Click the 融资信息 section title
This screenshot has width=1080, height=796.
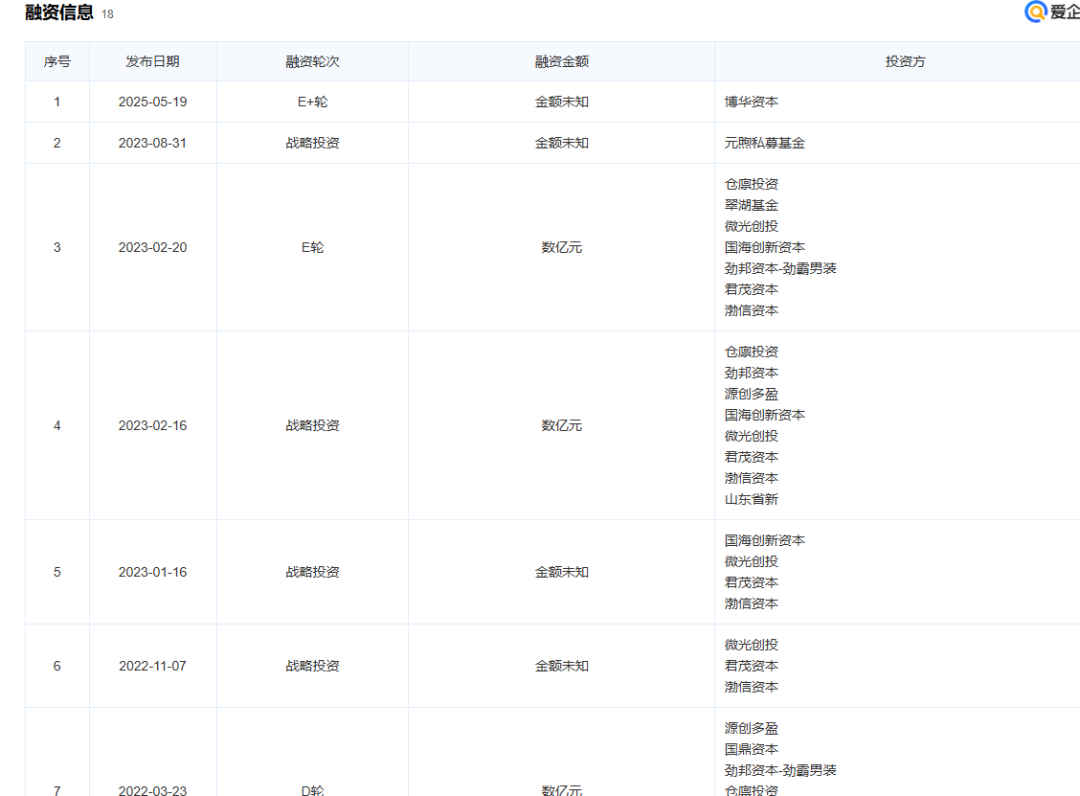click(x=59, y=12)
